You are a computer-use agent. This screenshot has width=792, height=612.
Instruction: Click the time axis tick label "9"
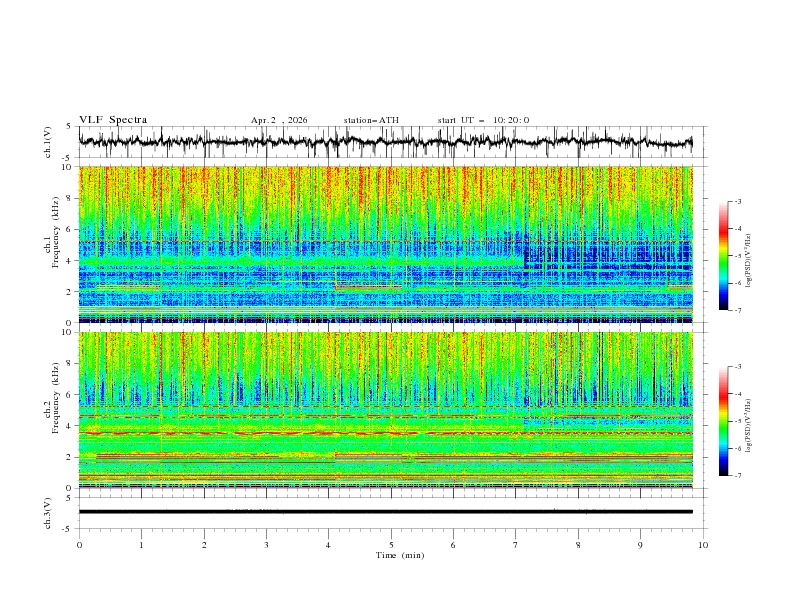640,545
